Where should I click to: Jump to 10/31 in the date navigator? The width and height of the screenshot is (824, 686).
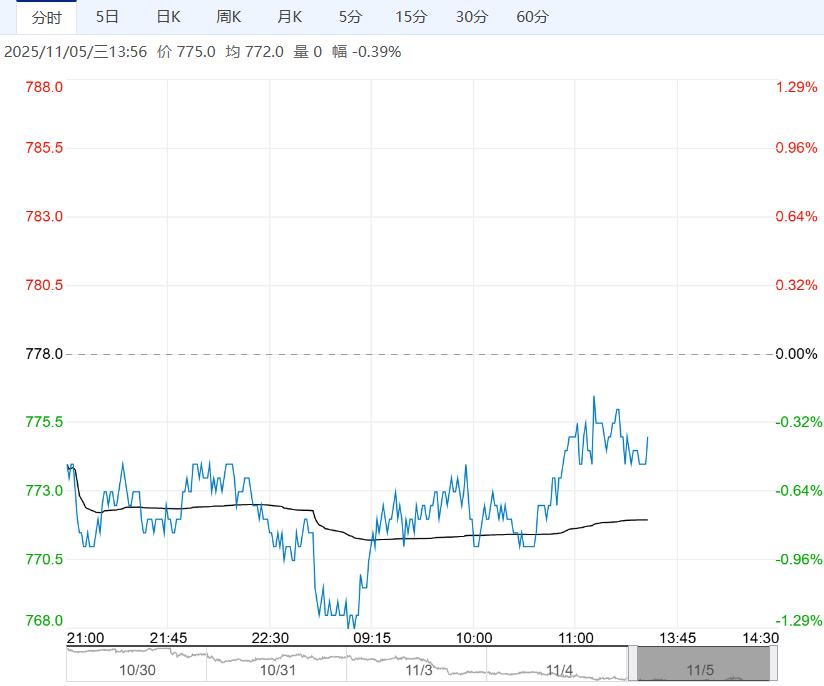279,669
